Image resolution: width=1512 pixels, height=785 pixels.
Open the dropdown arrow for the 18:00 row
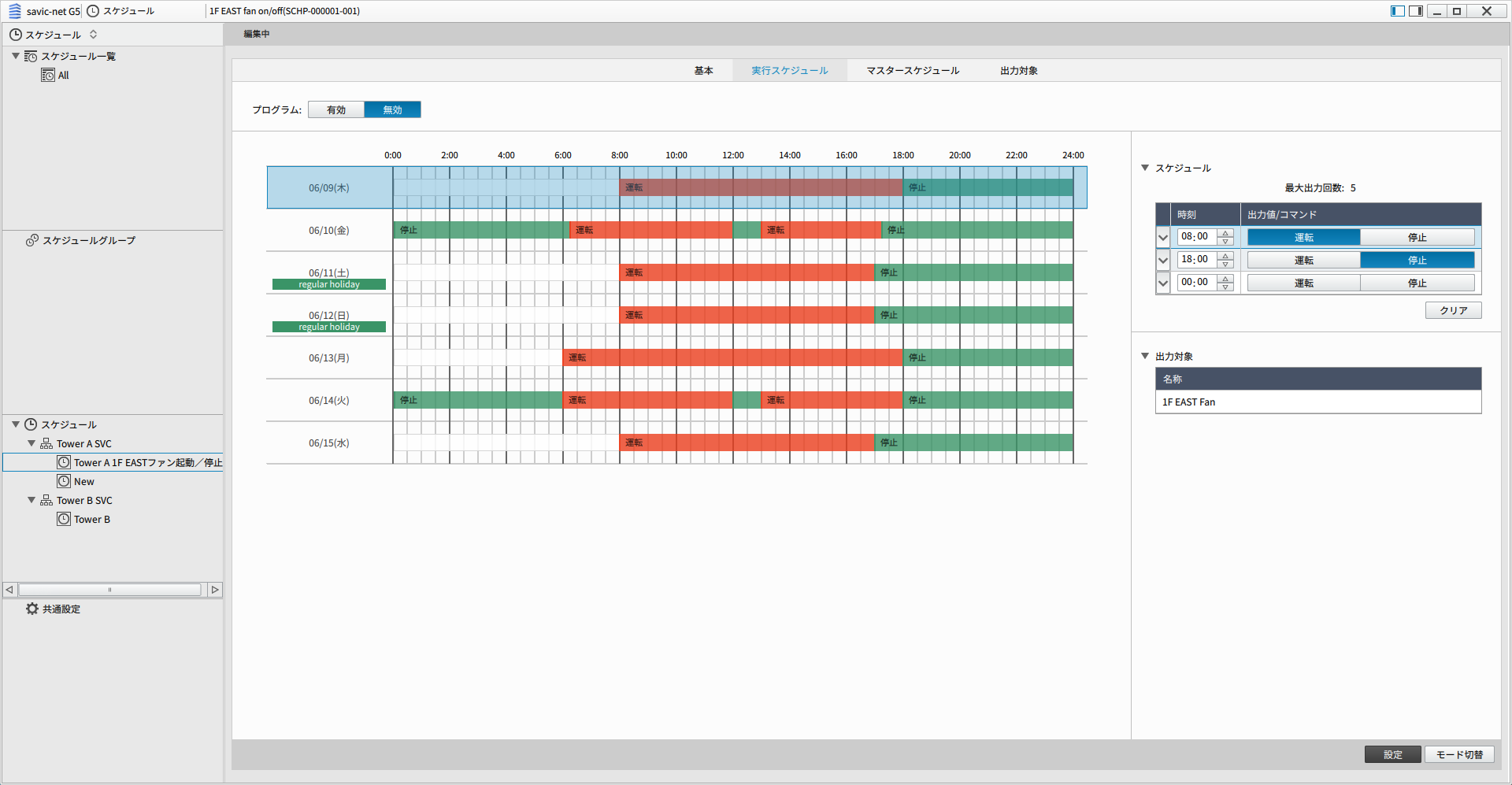point(1163,260)
